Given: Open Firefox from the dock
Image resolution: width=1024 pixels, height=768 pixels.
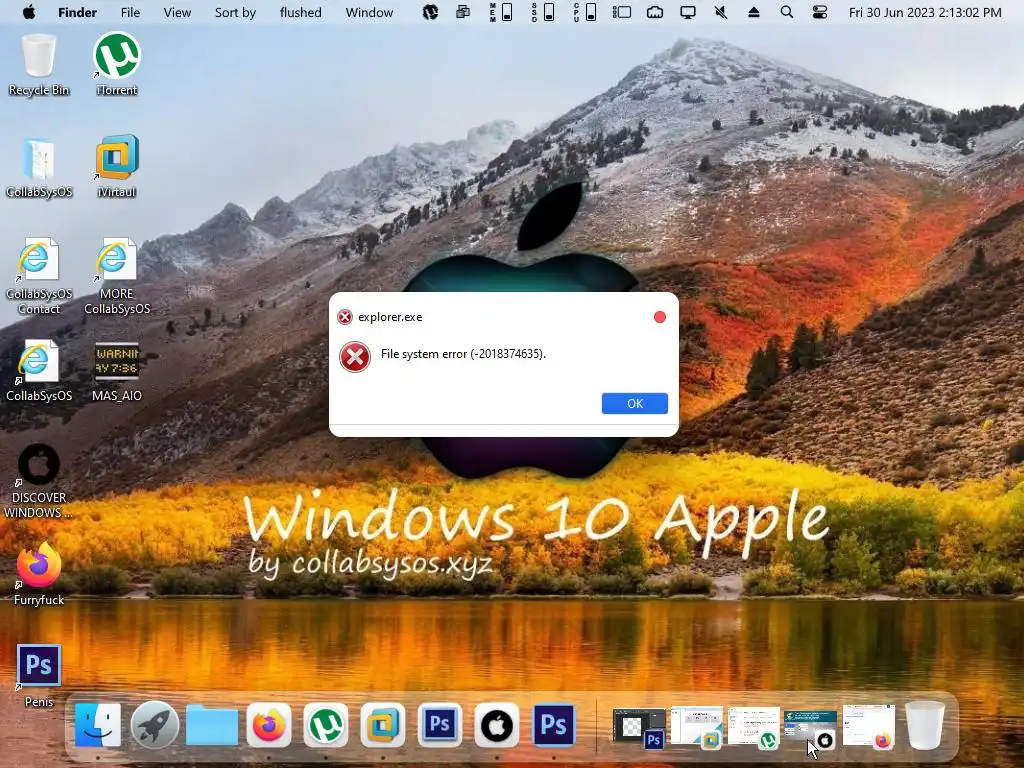Looking at the screenshot, I should (268, 725).
